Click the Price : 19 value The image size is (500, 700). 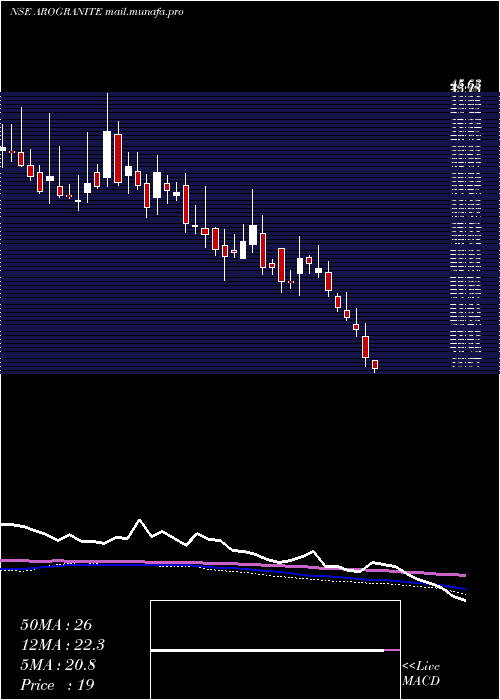click(x=57, y=685)
